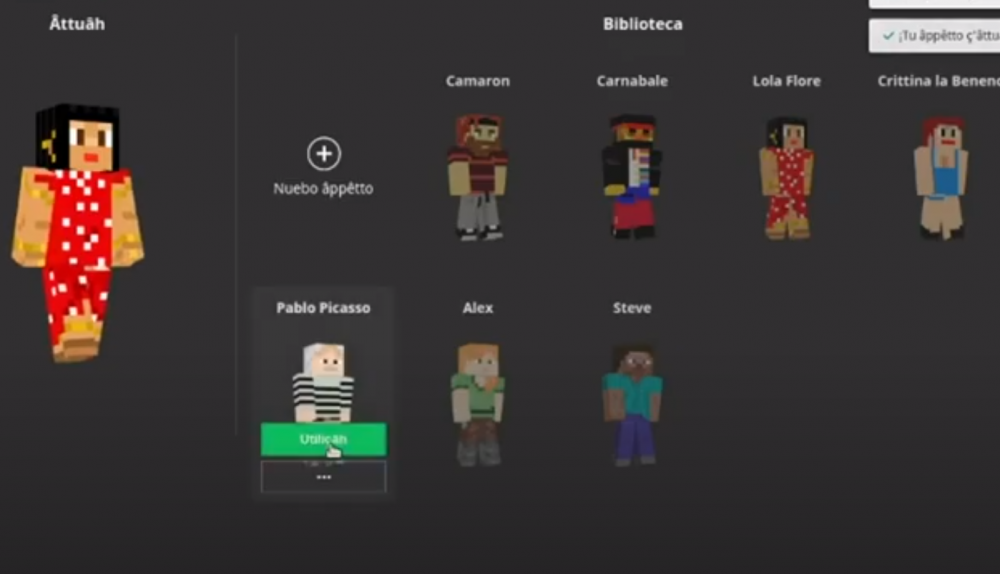This screenshot has width=1000, height=574.
Task: Click the Biblioteca section heading
Action: 642,24
